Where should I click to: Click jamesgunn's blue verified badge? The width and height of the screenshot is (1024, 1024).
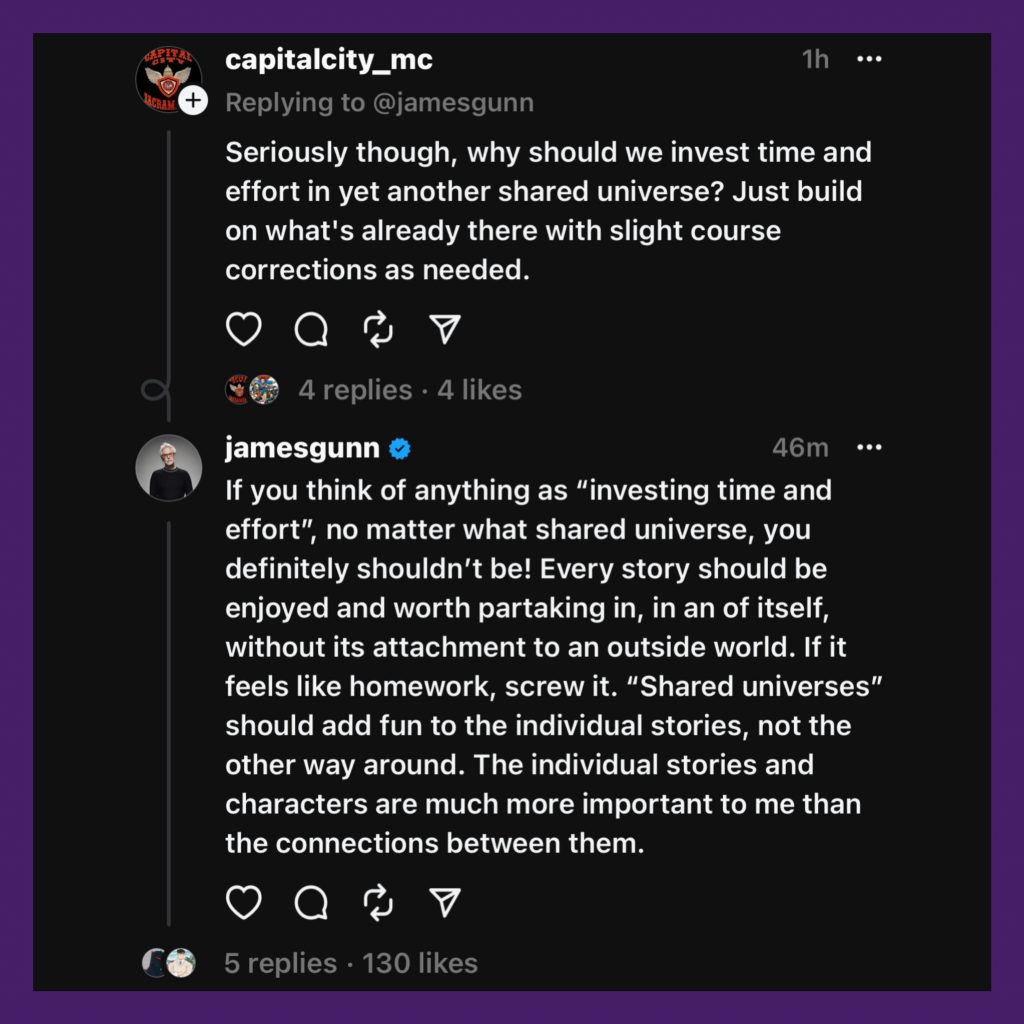point(400,449)
